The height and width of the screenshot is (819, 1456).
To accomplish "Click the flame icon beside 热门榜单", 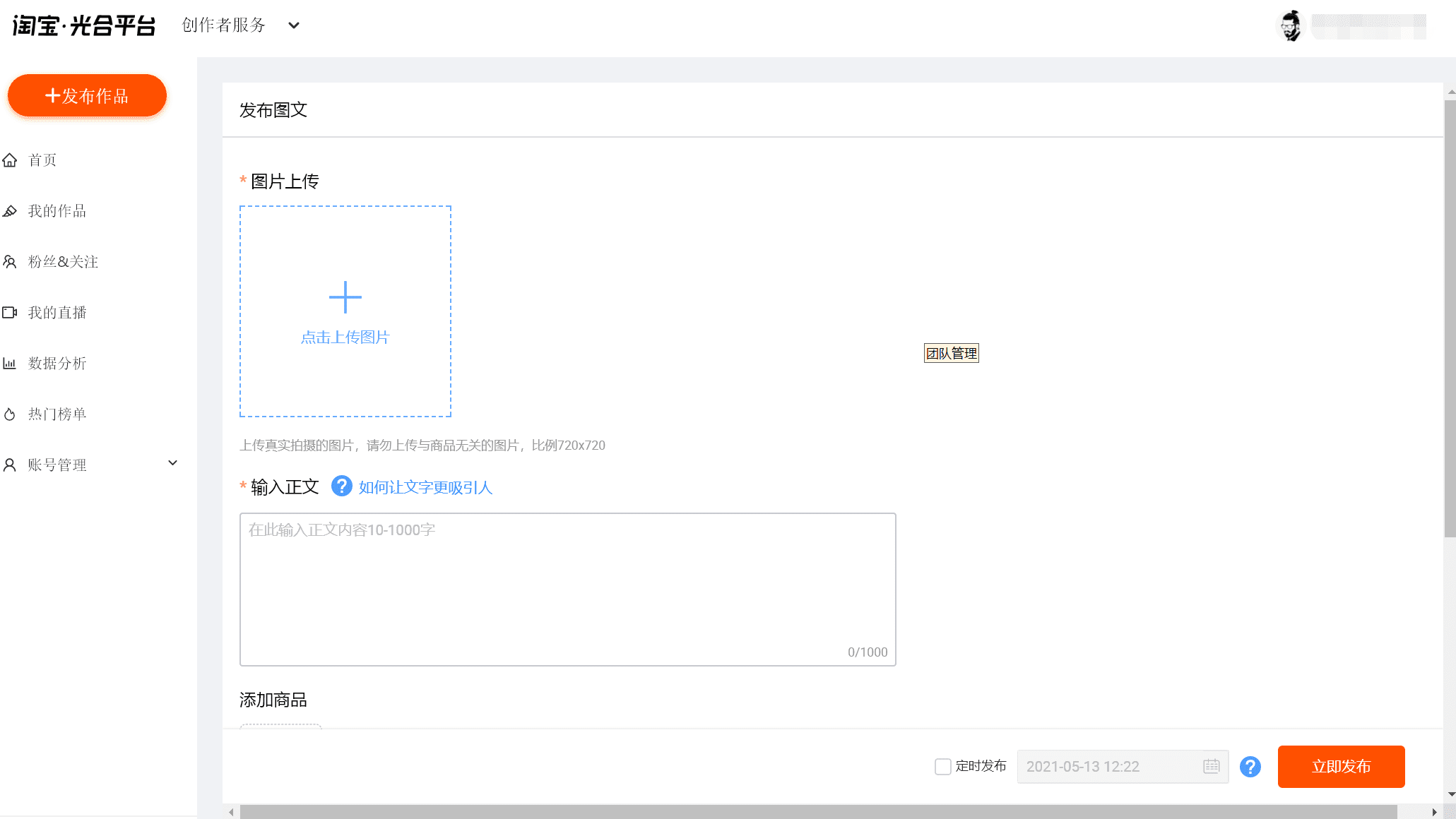I will coord(10,414).
